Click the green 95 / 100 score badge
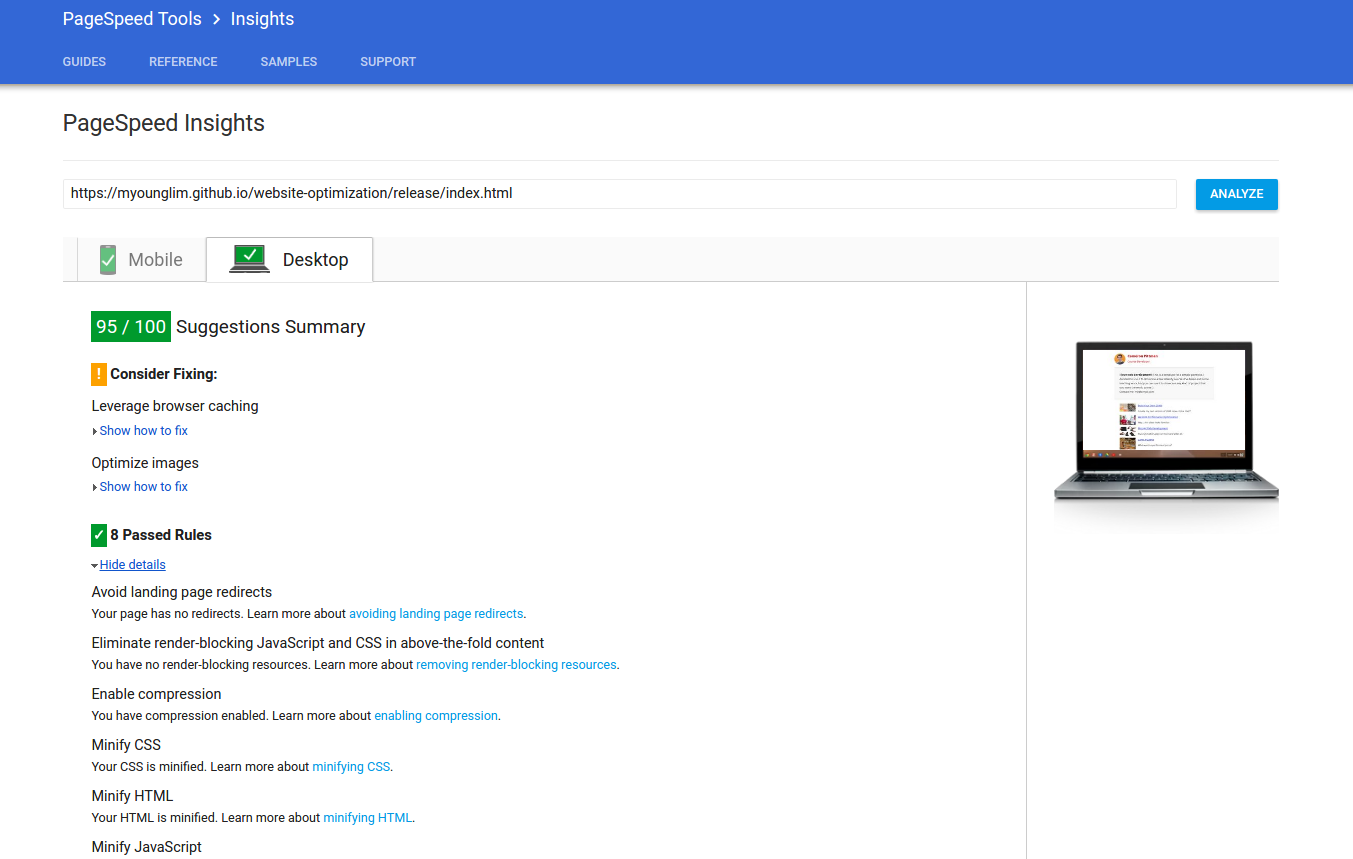This screenshot has width=1353, height=859. click(131, 327)
